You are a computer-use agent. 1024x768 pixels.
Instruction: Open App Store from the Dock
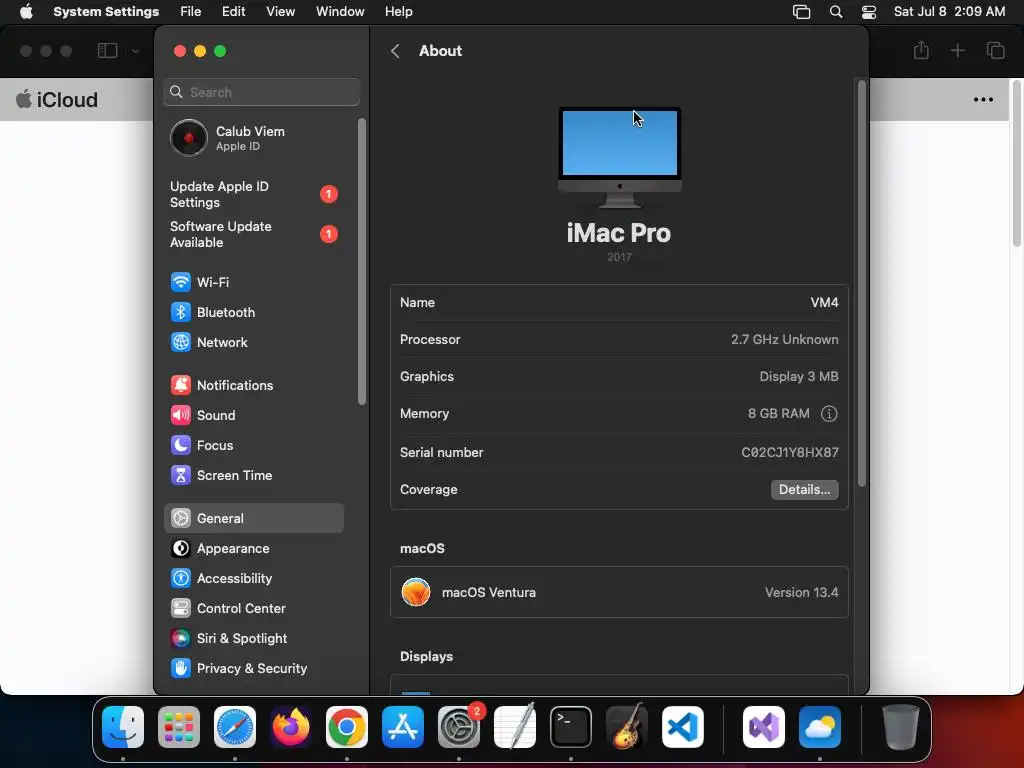click(x=403, y=727)
